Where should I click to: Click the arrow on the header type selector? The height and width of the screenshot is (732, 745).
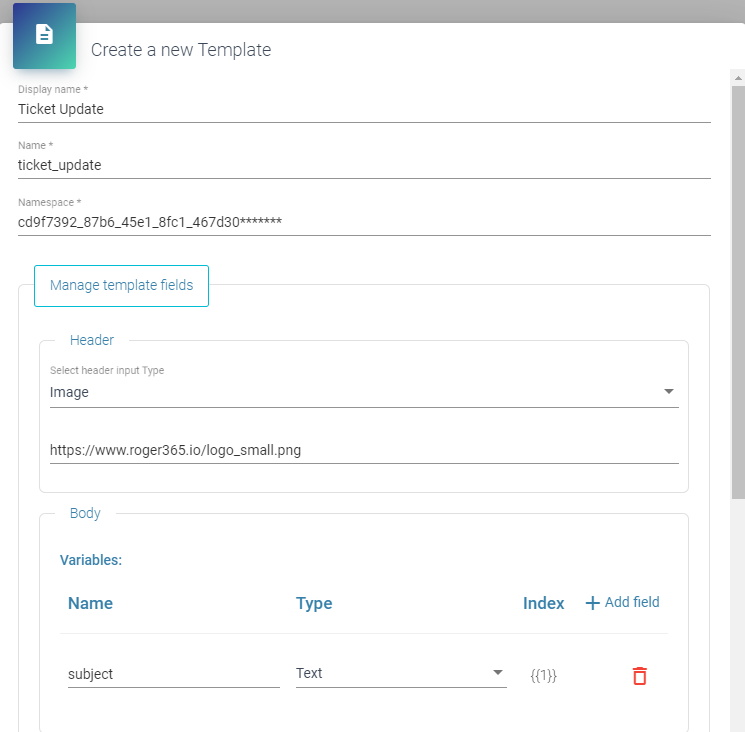tap(668, 392)
